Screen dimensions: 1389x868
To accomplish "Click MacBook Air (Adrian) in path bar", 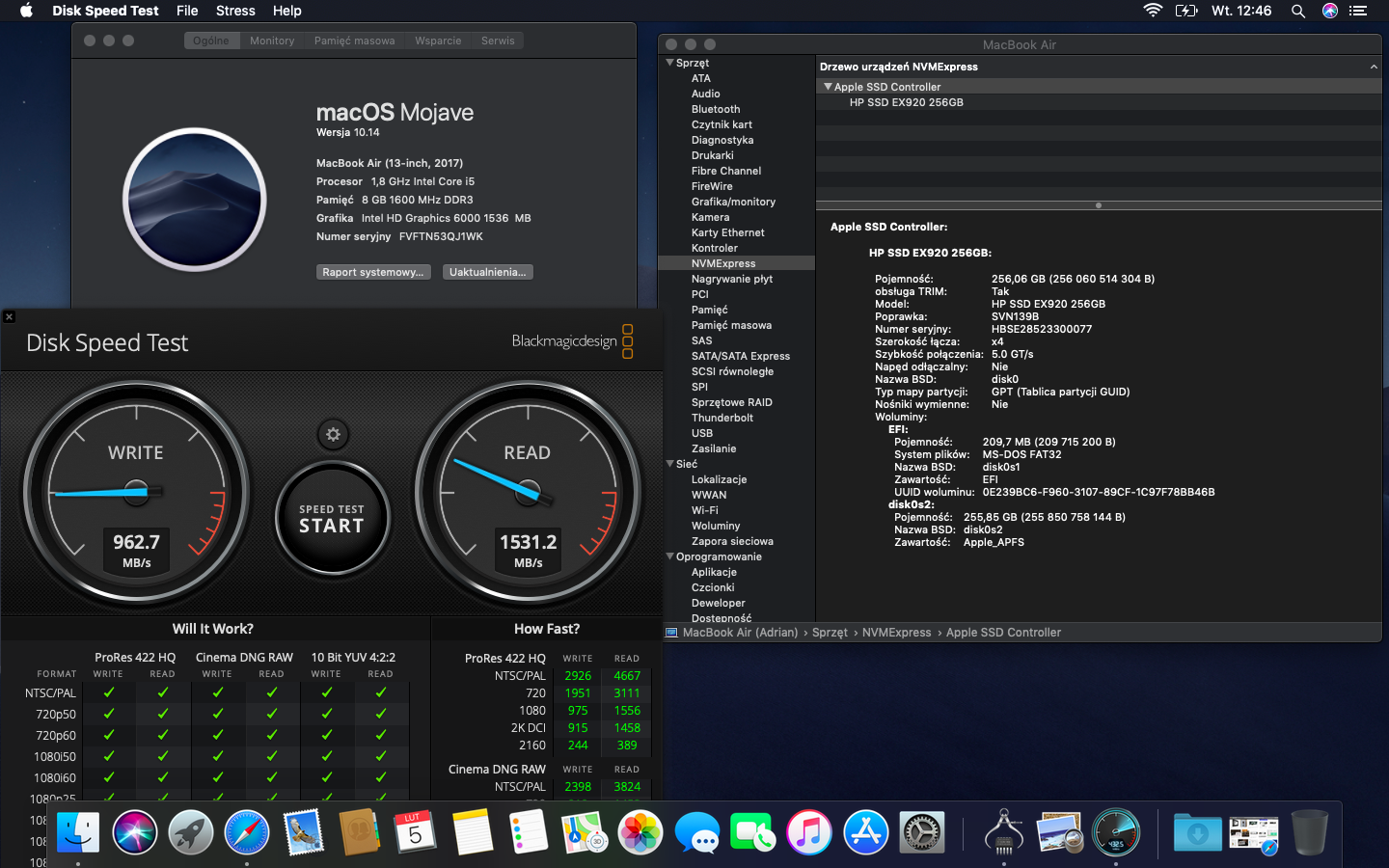I will point(740,633).
